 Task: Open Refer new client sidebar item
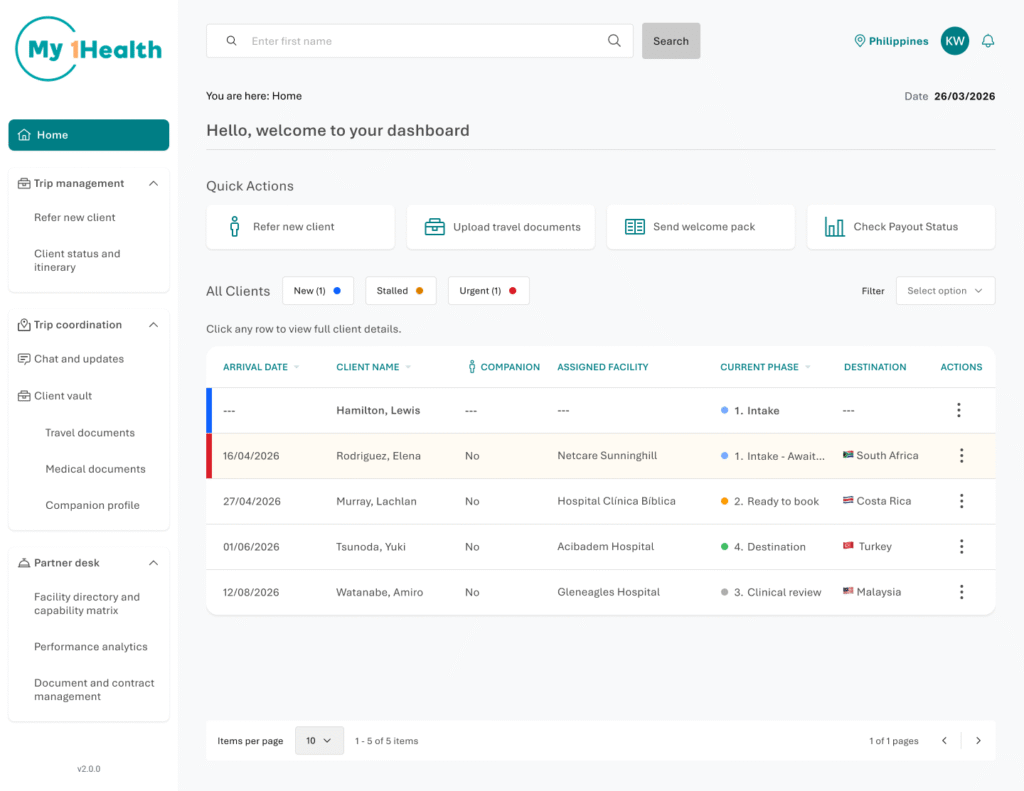click(74, 218)
